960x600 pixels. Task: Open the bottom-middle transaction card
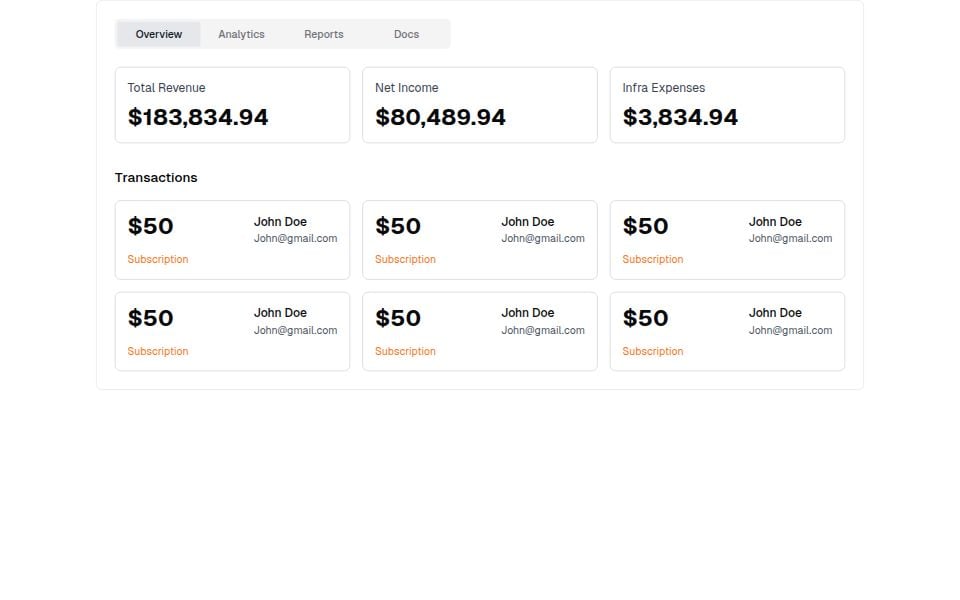[x=479, y=331]
